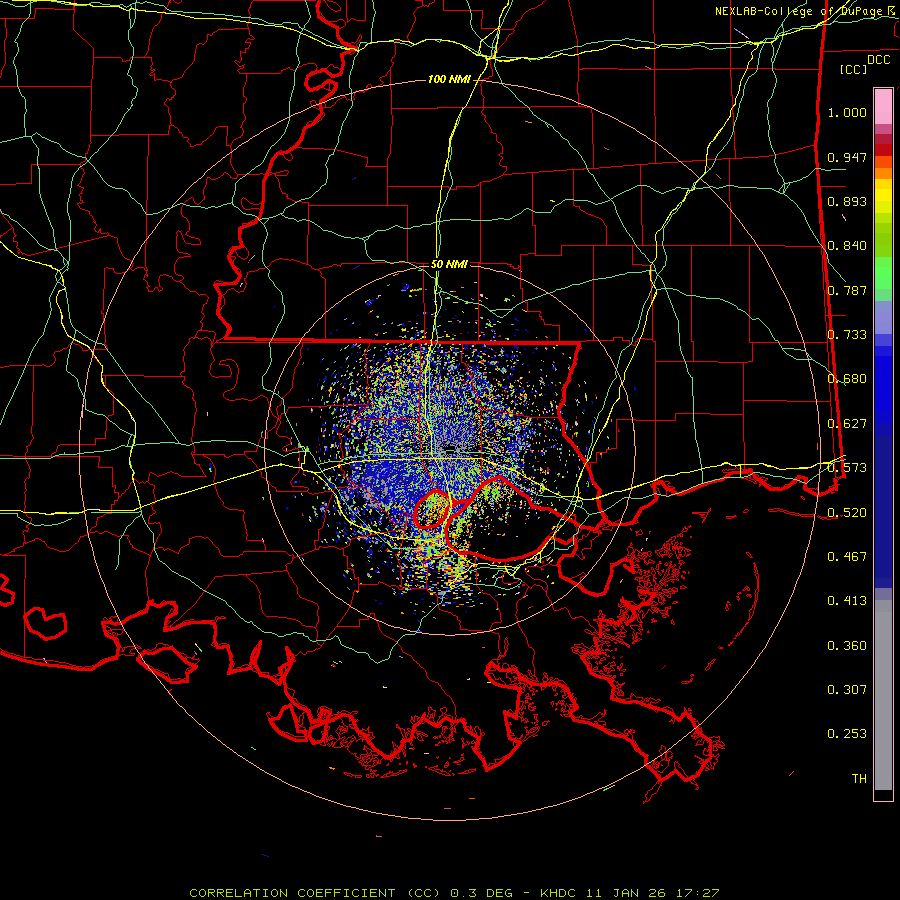Image resolution: width=900 pixels, height=900 pixels.
Task: Click the 0.467 scale value
Action: tap(847, 557)
